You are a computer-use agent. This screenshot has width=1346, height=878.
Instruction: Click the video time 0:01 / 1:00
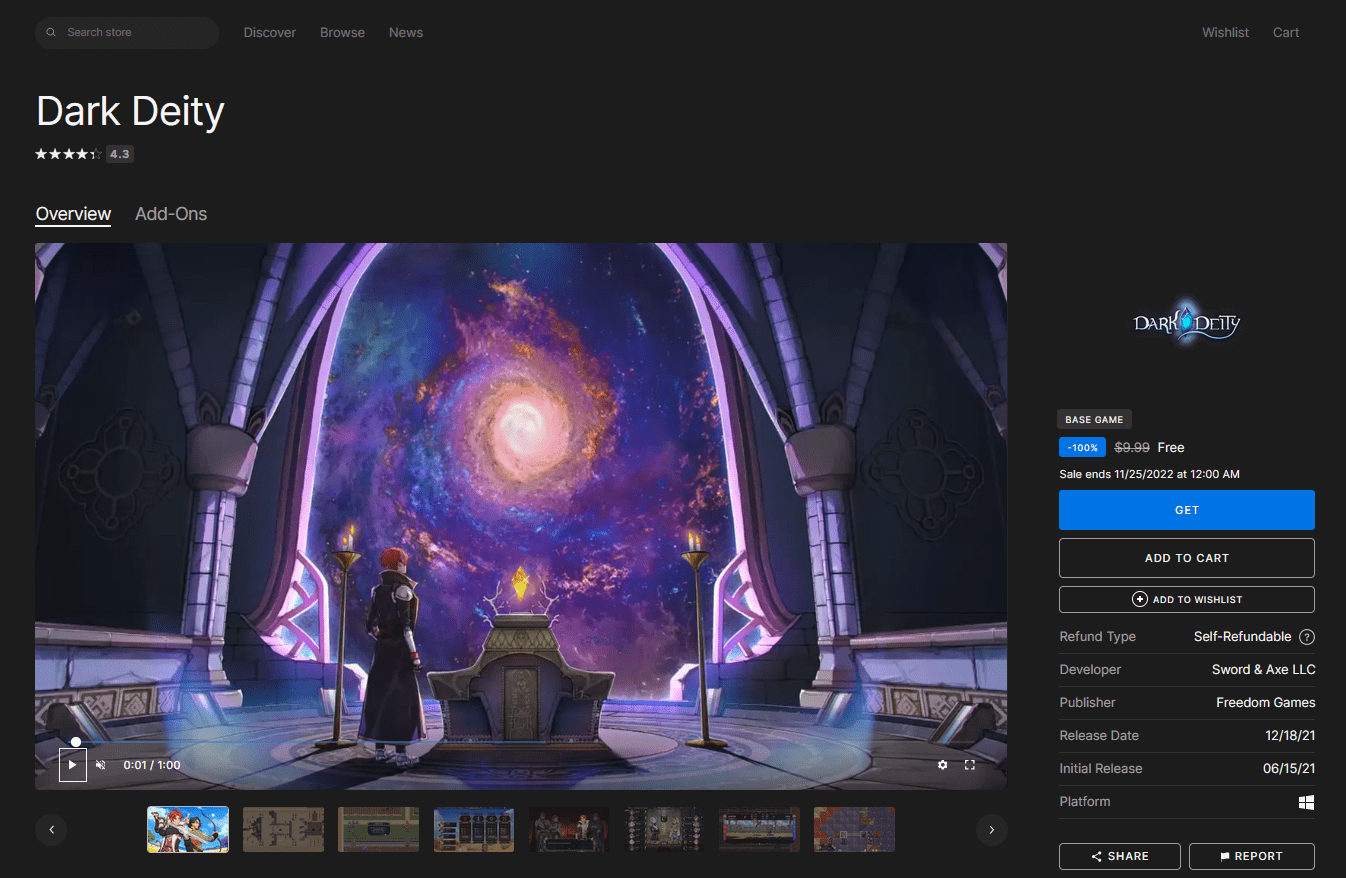coord(152,765)
